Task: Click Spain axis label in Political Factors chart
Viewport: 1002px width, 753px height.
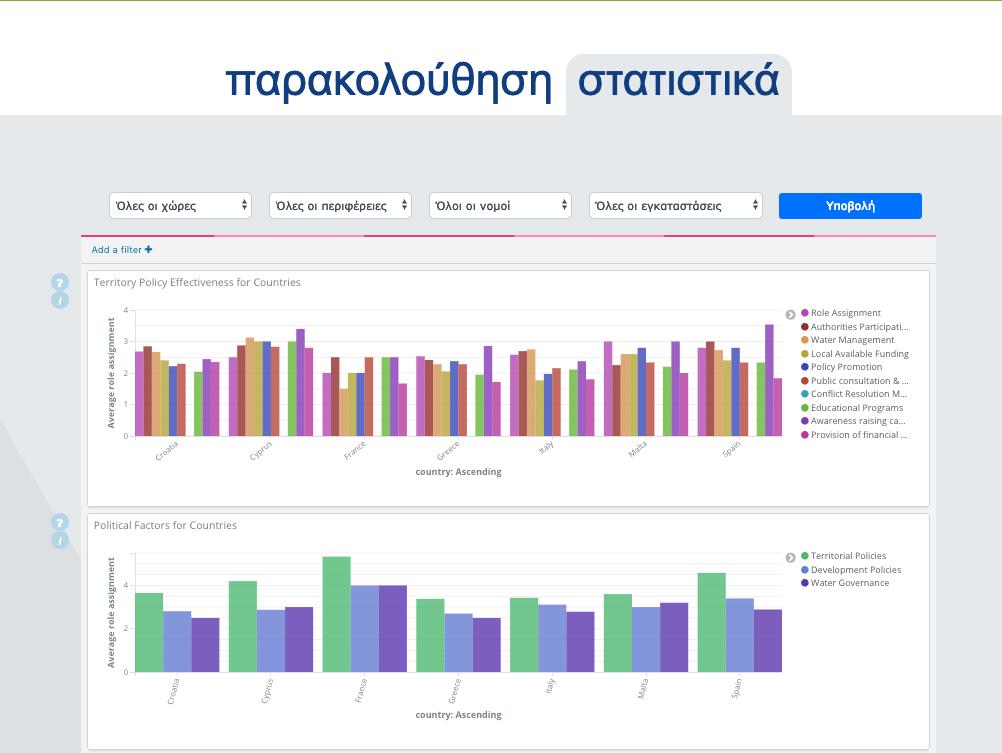Action: [737, 689]
